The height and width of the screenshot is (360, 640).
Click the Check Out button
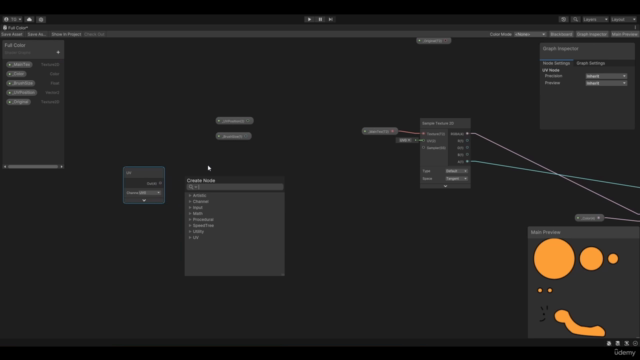coord(94,34)
